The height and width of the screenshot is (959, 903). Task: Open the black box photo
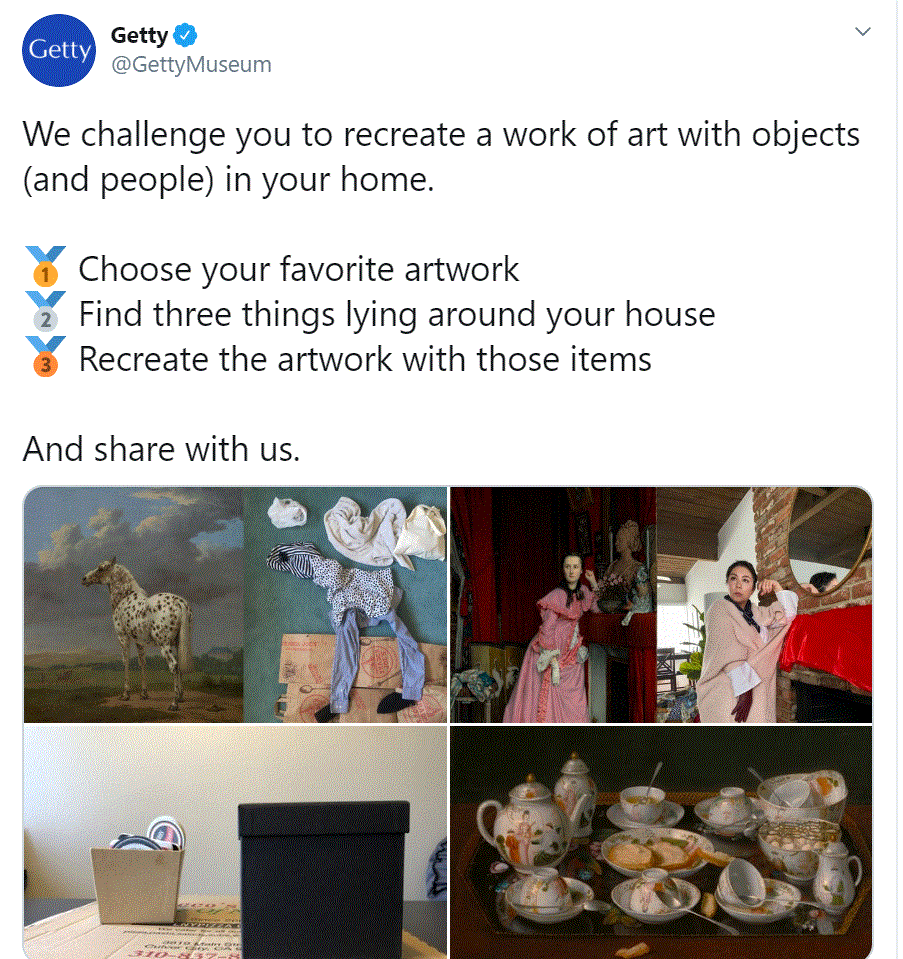pyautogui.click(x=236, y=842)
